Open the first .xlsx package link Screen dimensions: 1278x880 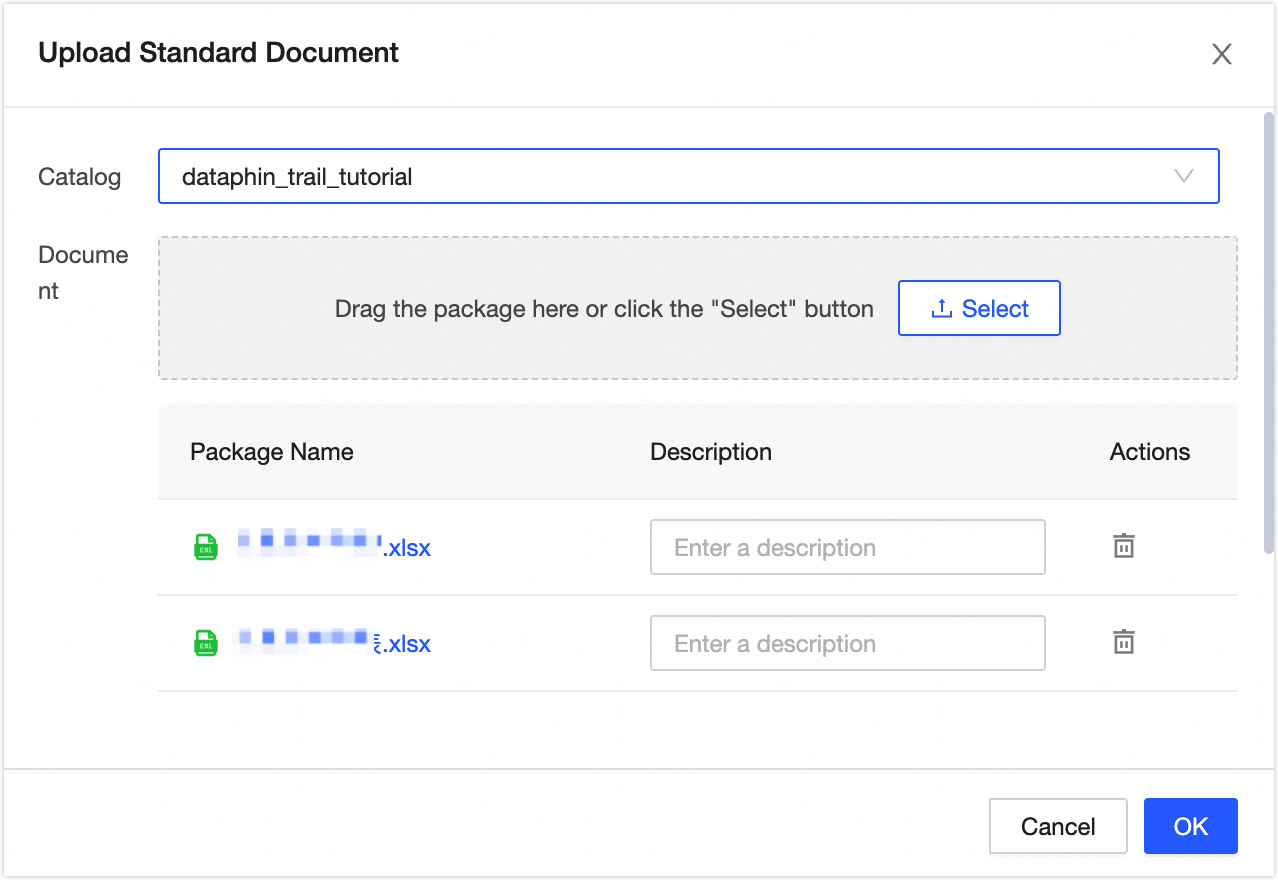334,547
